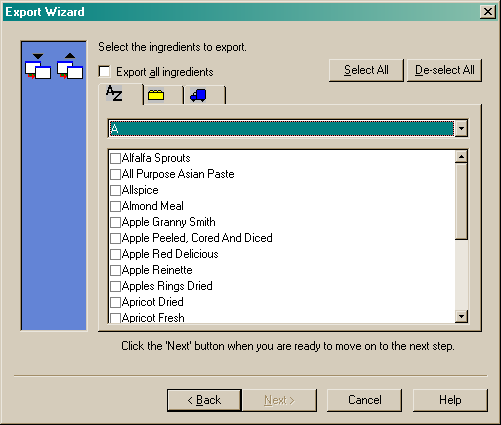The image size is (501, 425).
Task: Click the Select All button
Action: pyautogui.click(x=366, y=70)
